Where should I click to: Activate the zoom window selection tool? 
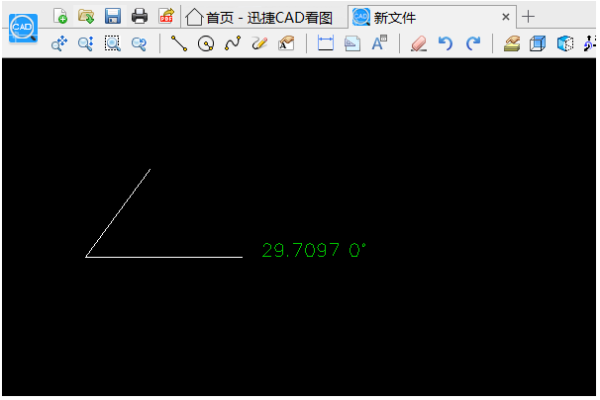112,44
